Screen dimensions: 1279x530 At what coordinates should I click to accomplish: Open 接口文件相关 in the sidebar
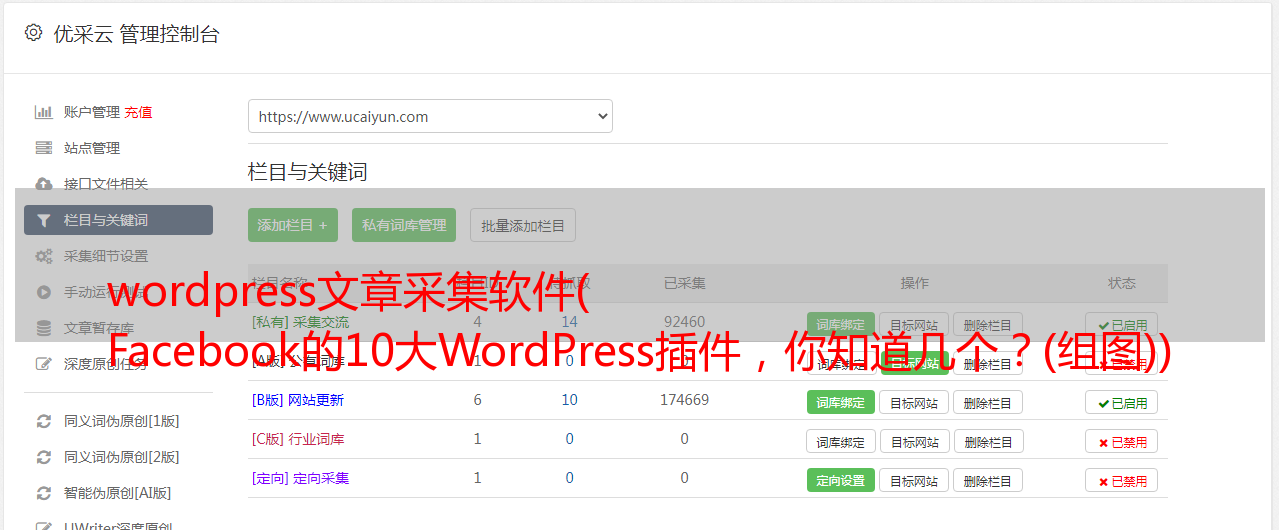[106, 184]
